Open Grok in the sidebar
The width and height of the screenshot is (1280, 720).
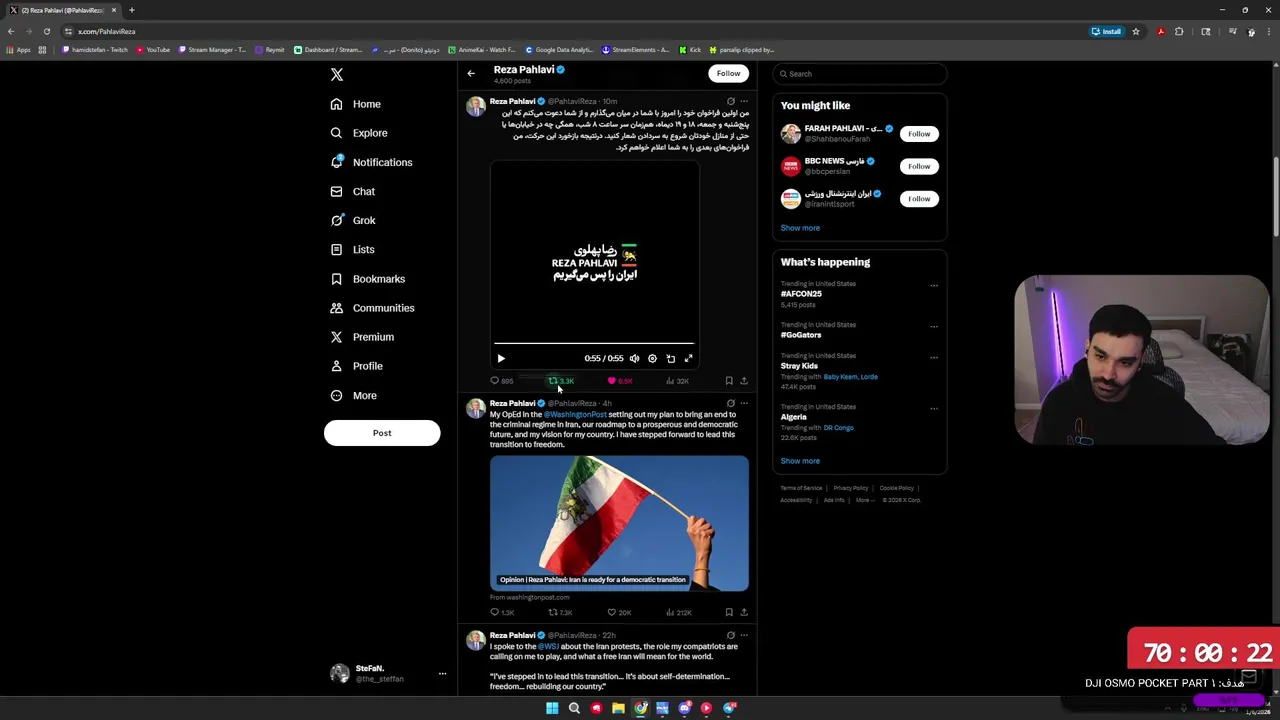[353, 220]
